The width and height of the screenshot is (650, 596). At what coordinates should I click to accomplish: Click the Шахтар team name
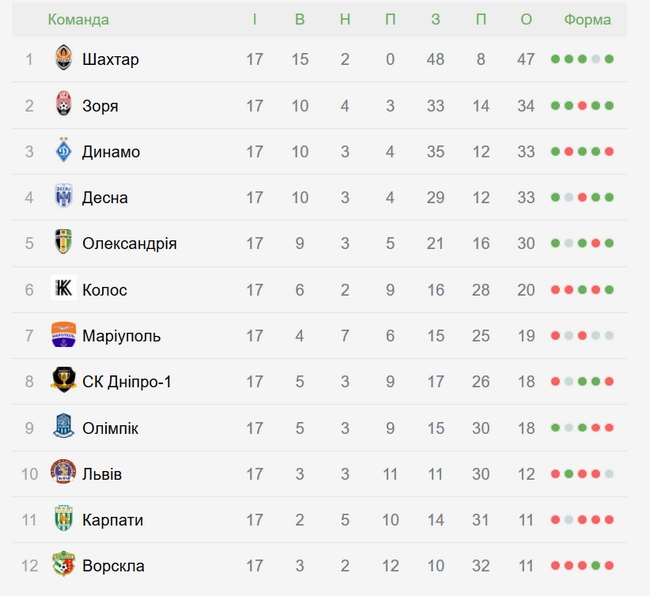coord(110,59)
